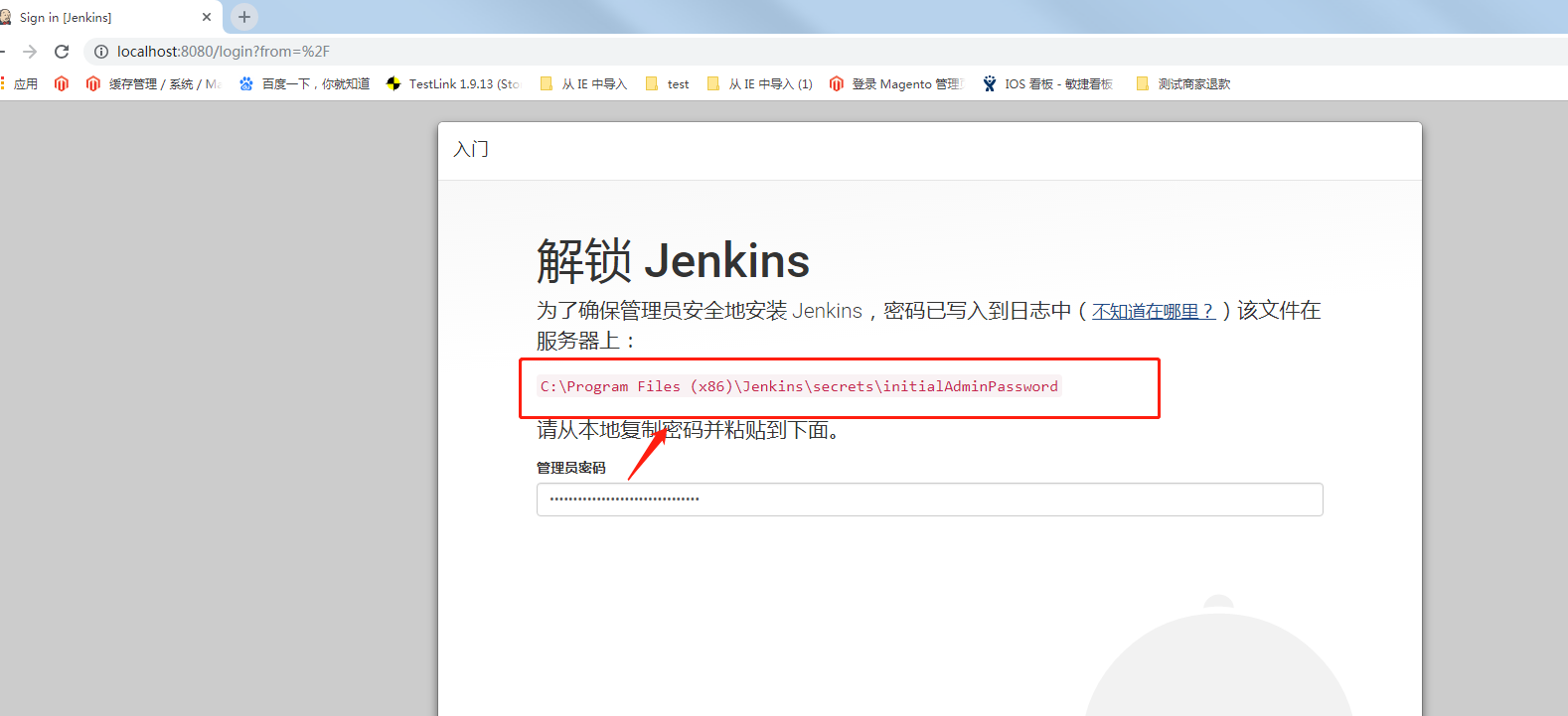Open the 从 IE 中导入 (1) folder

pos(759,84)
